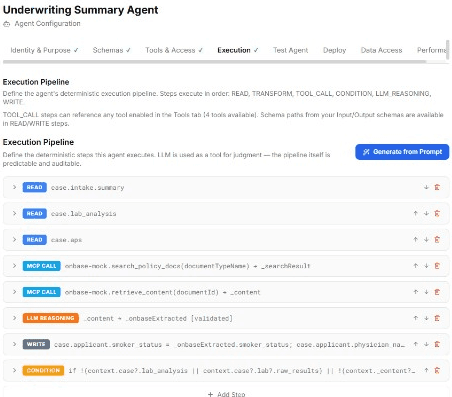
Task: Open the Tools & Access tab
Action: pos(174,50)
